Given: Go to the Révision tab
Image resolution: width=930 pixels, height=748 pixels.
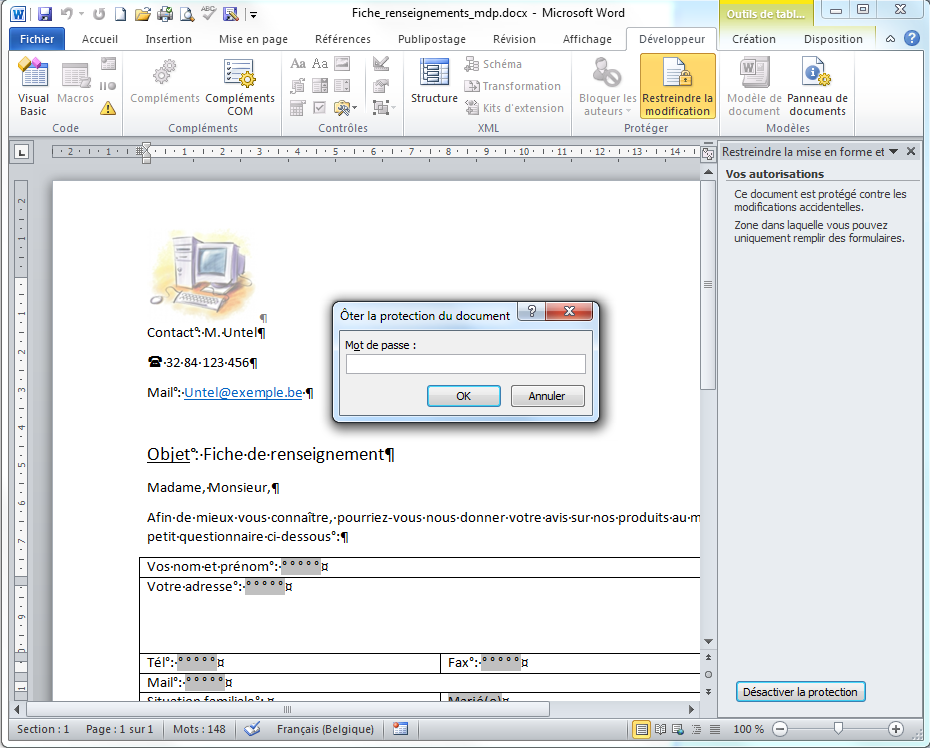Looking at the screenshot, I should 514,39.
